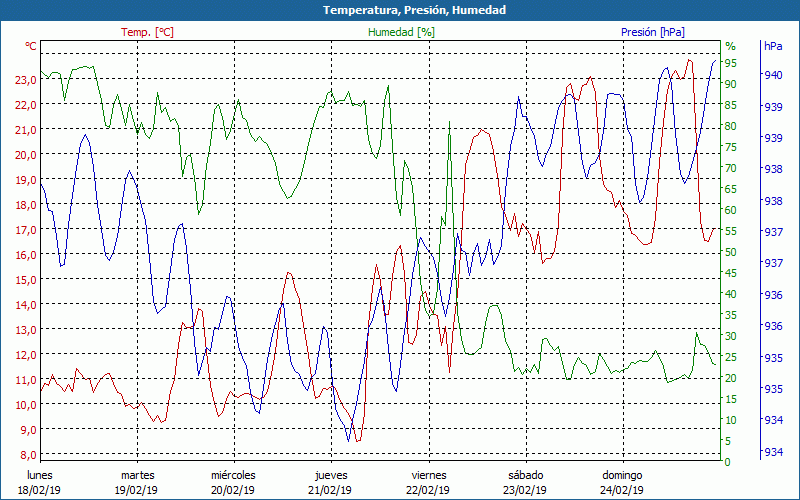
Task: Click the '24/02/19' date label
Action: pyautogui.click(x=622, y=490)
